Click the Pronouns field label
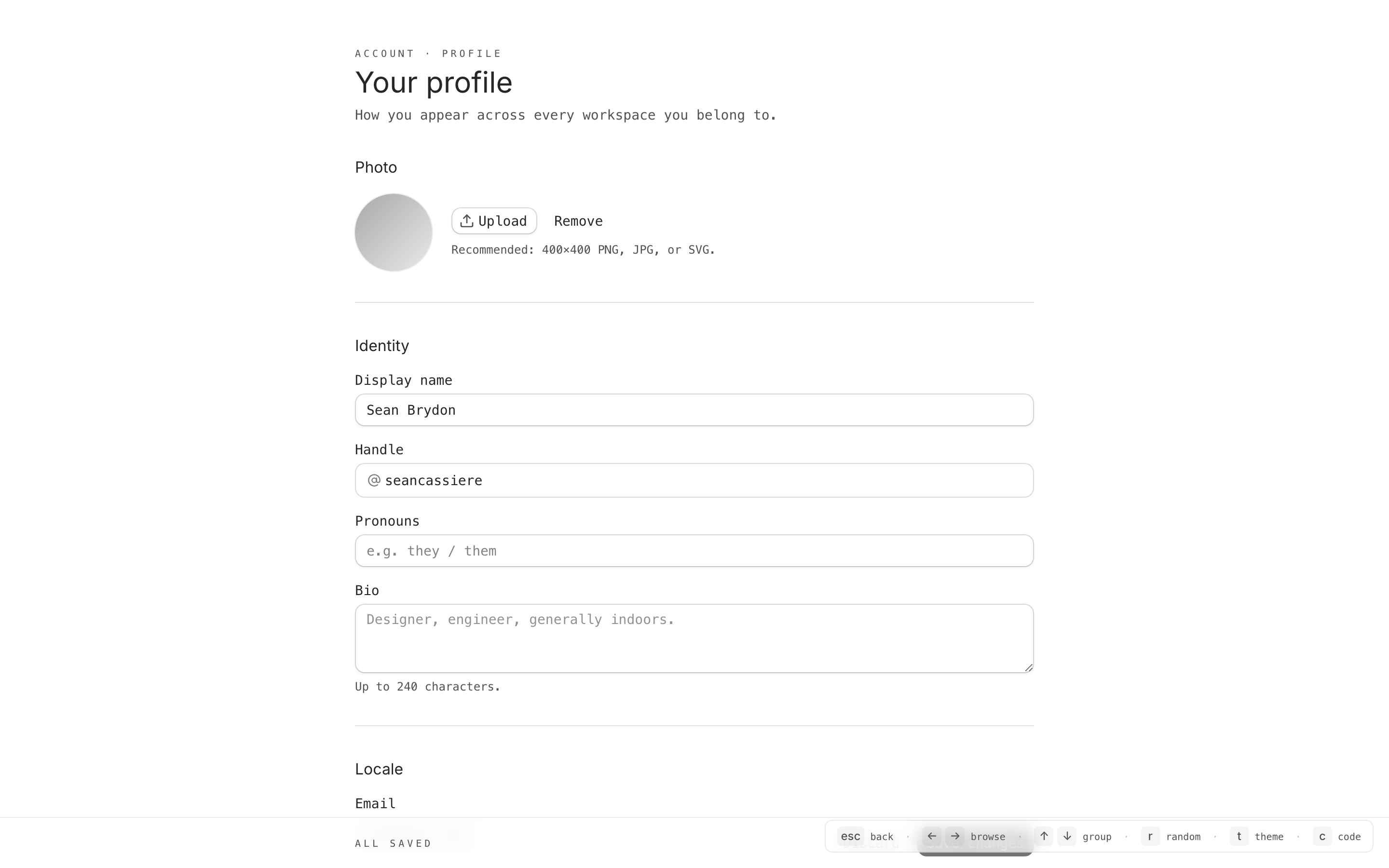The width and height of the screenshot is (1389, 868). click(x=387, y=521)
